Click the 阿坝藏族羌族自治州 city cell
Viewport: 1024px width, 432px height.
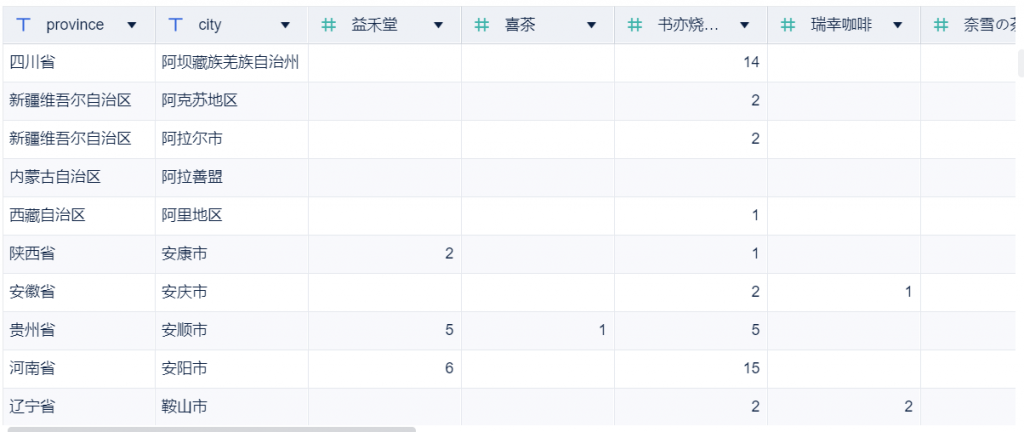tap(232, 63)
